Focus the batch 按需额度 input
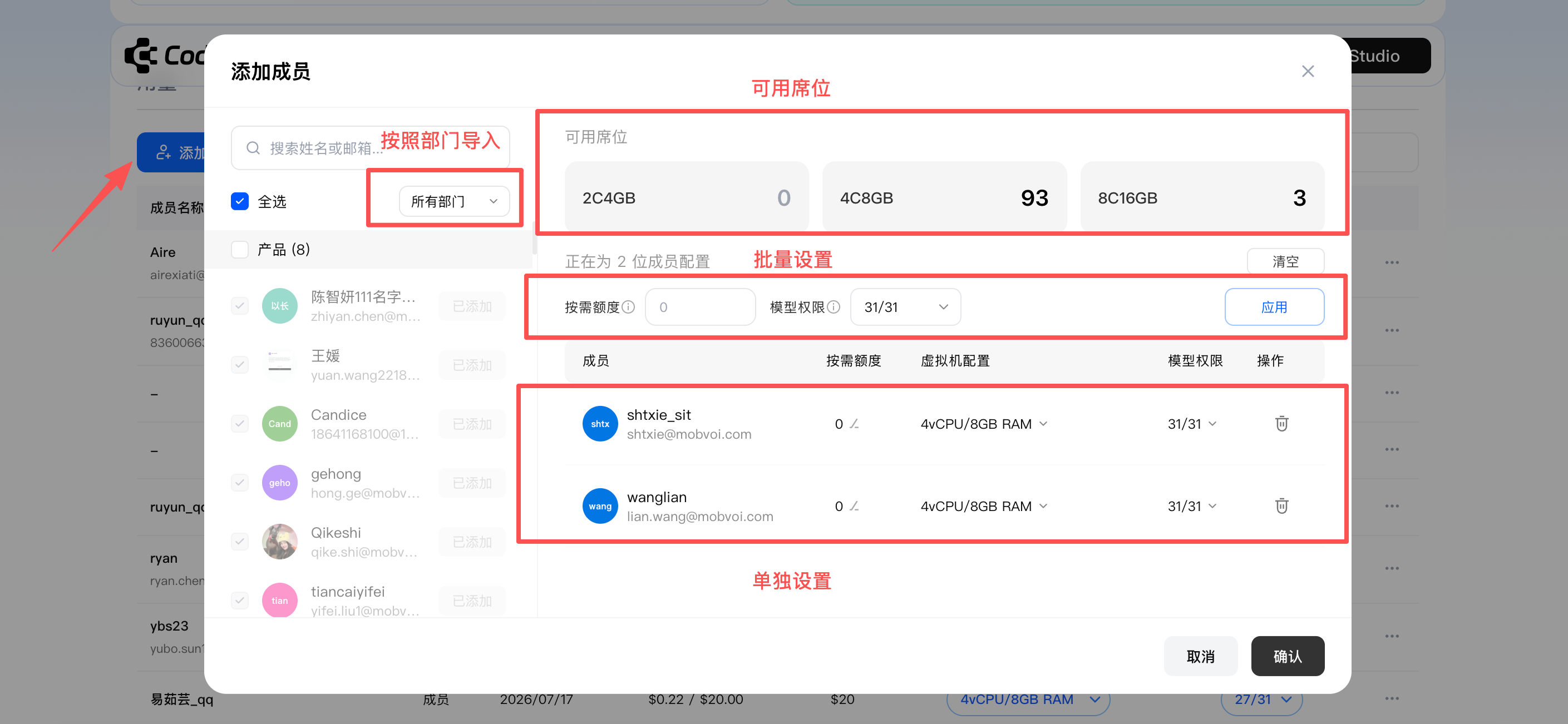Image resolution: width=1568 pixels, height=724 pixels. coord(700,306)
